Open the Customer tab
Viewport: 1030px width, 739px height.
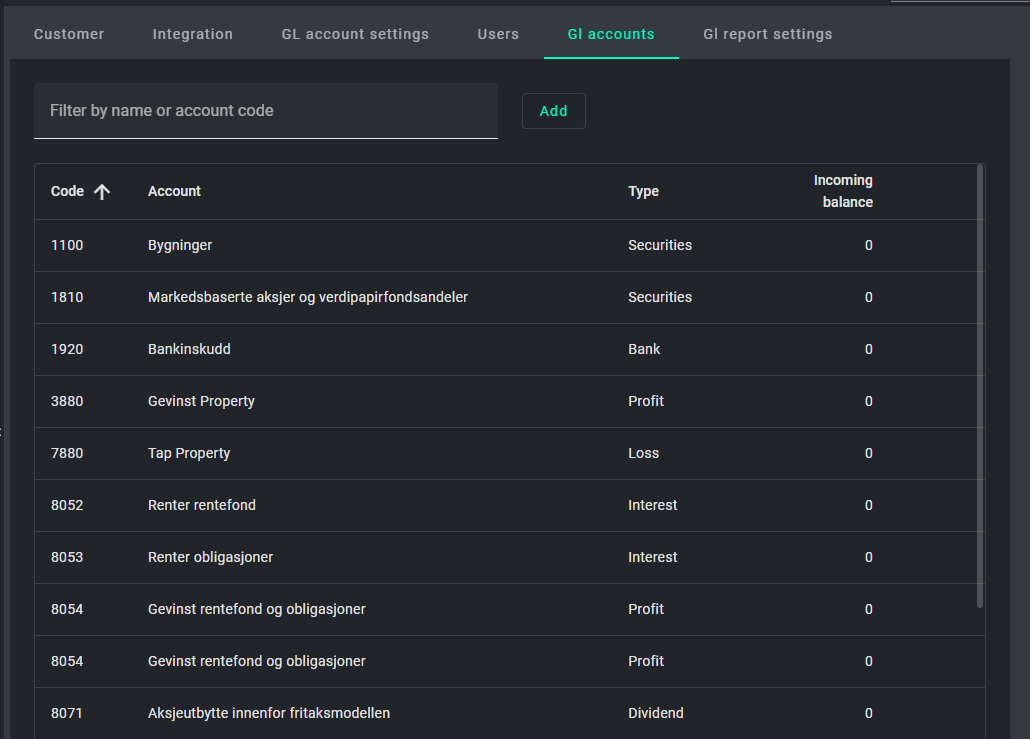[x=69, y=34]
